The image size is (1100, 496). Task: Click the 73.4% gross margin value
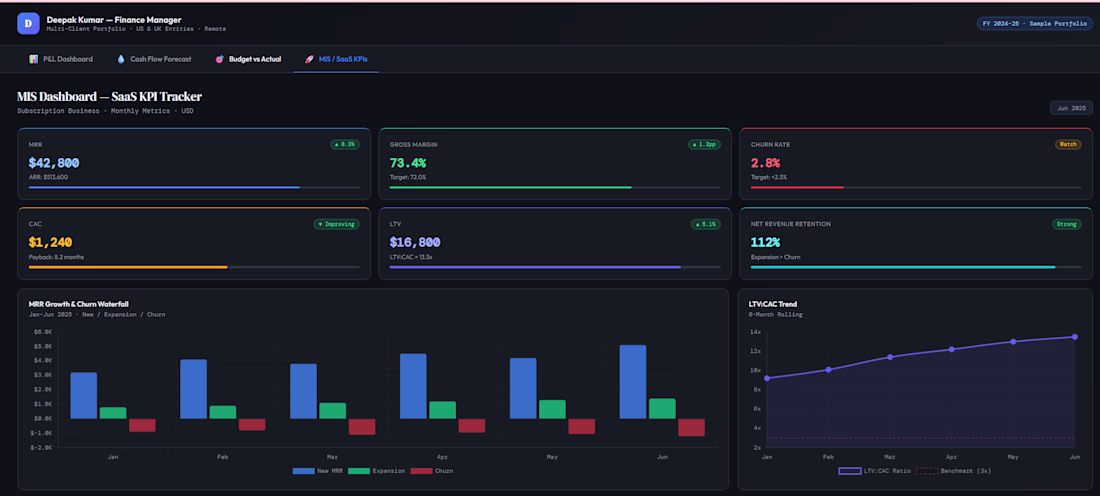click(408, 163)
